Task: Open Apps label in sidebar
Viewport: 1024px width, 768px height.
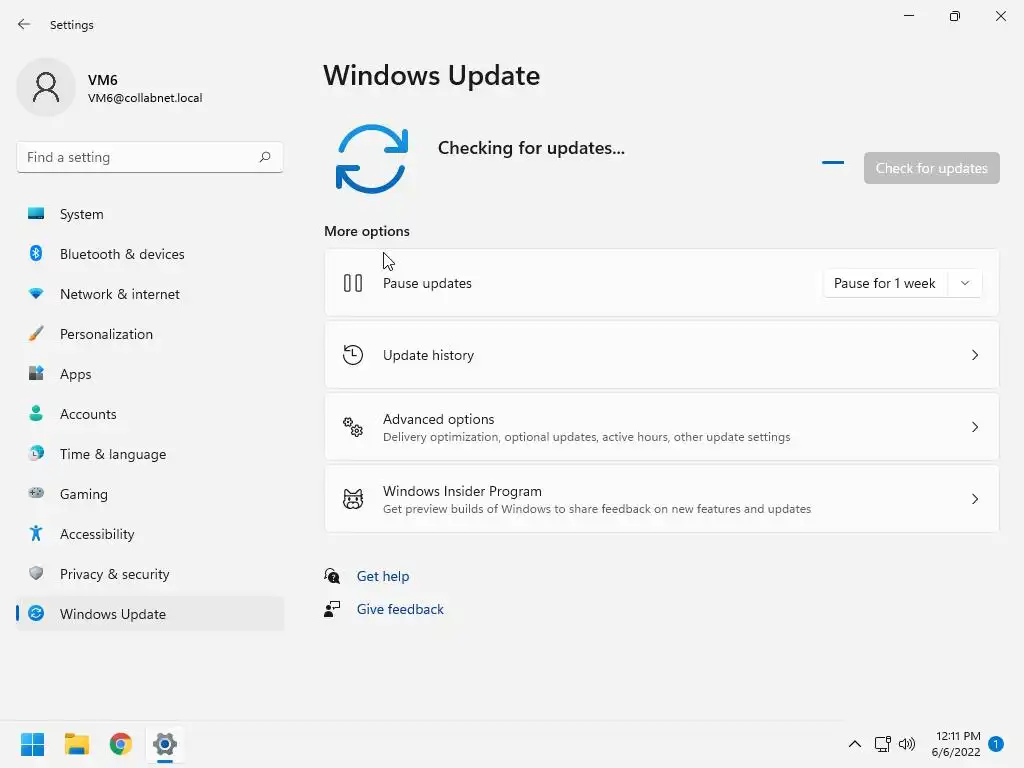Action: click(75, 374)
